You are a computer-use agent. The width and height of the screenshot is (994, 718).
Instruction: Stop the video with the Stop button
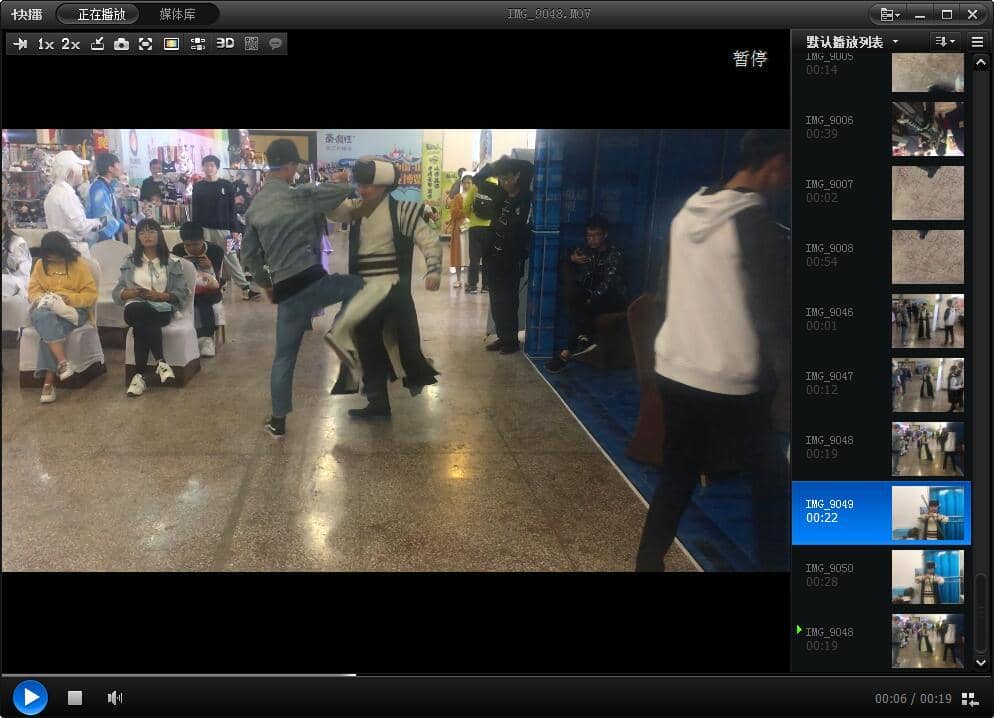click(x=75, y=698)
